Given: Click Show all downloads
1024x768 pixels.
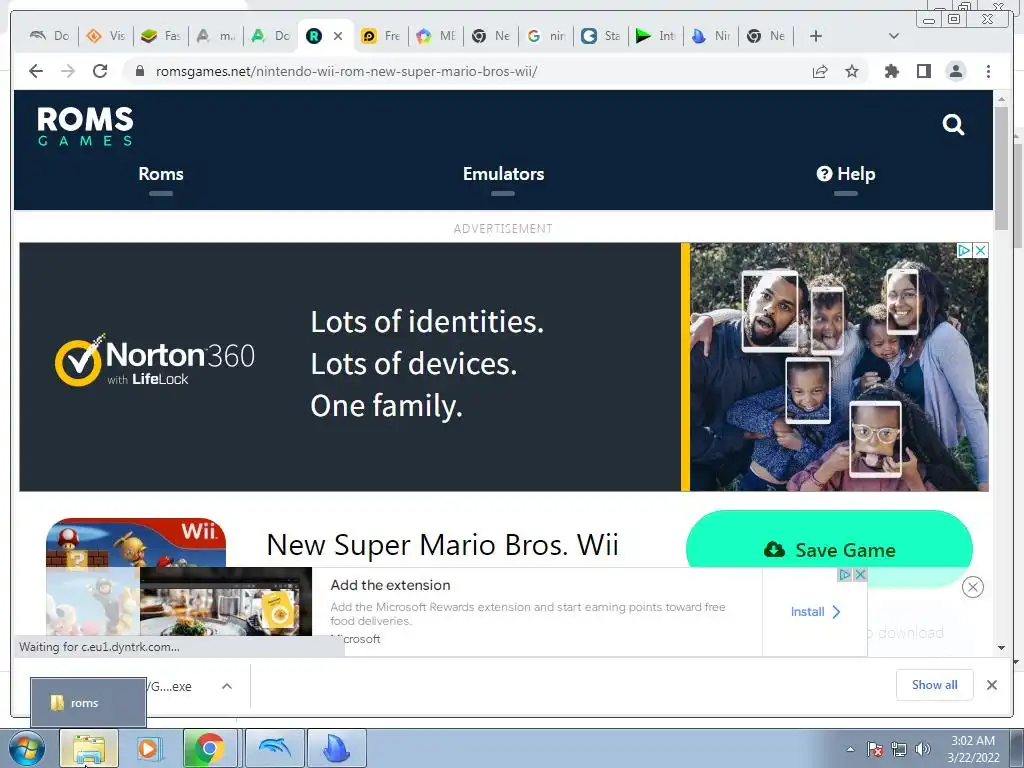Looking at the screenshot, I should [x=935, y=684].
